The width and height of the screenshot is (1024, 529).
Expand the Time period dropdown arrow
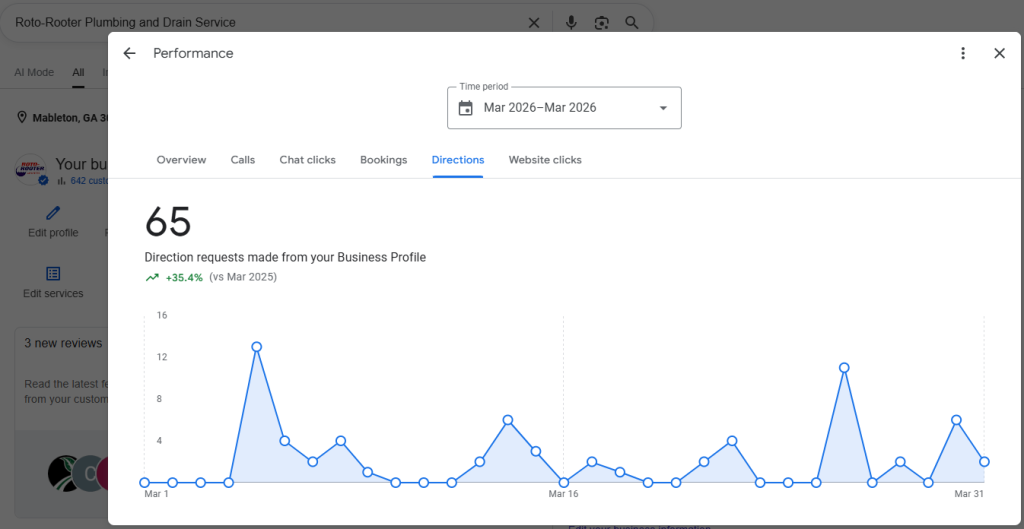tap(664, 108)
